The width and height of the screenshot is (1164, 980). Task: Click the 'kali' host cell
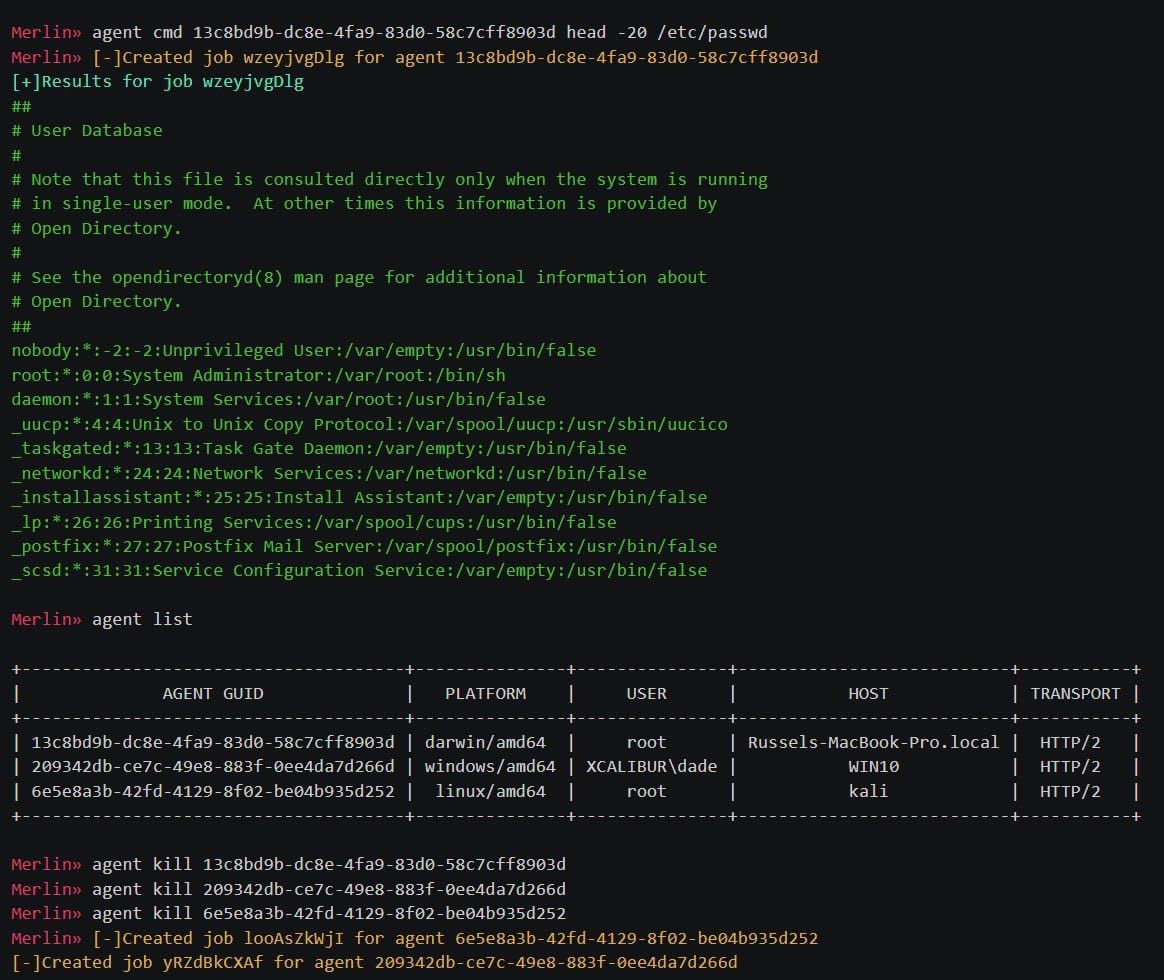click(x=869, y=791)
